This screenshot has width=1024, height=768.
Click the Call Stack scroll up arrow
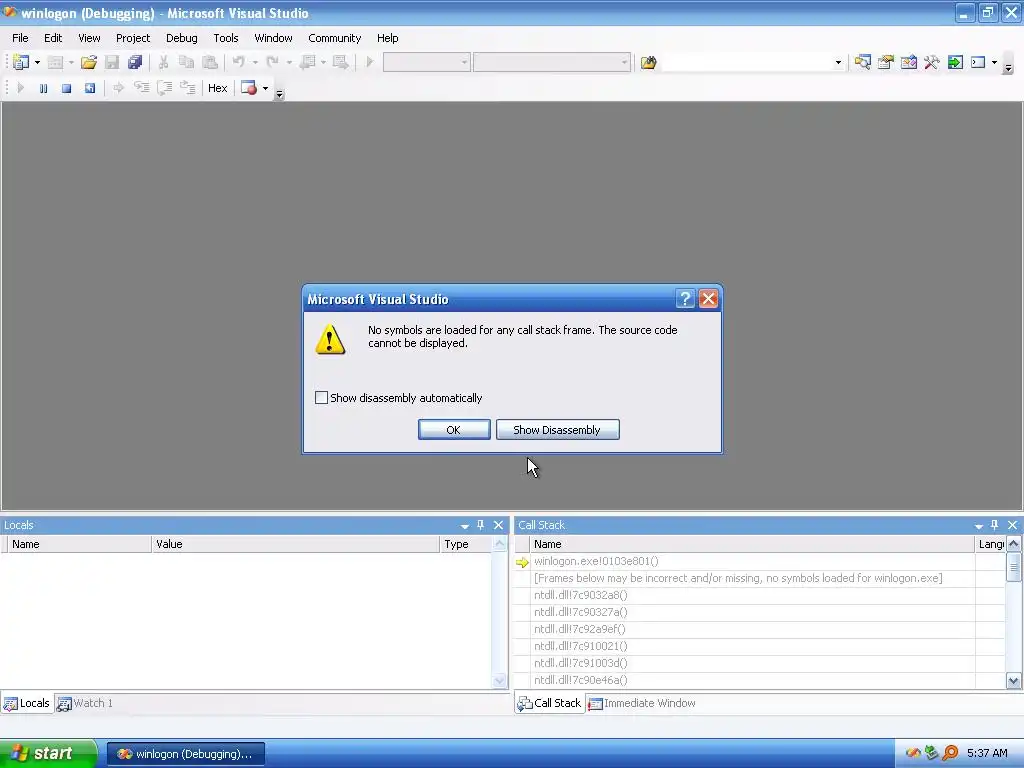[x=1013, y=543]
